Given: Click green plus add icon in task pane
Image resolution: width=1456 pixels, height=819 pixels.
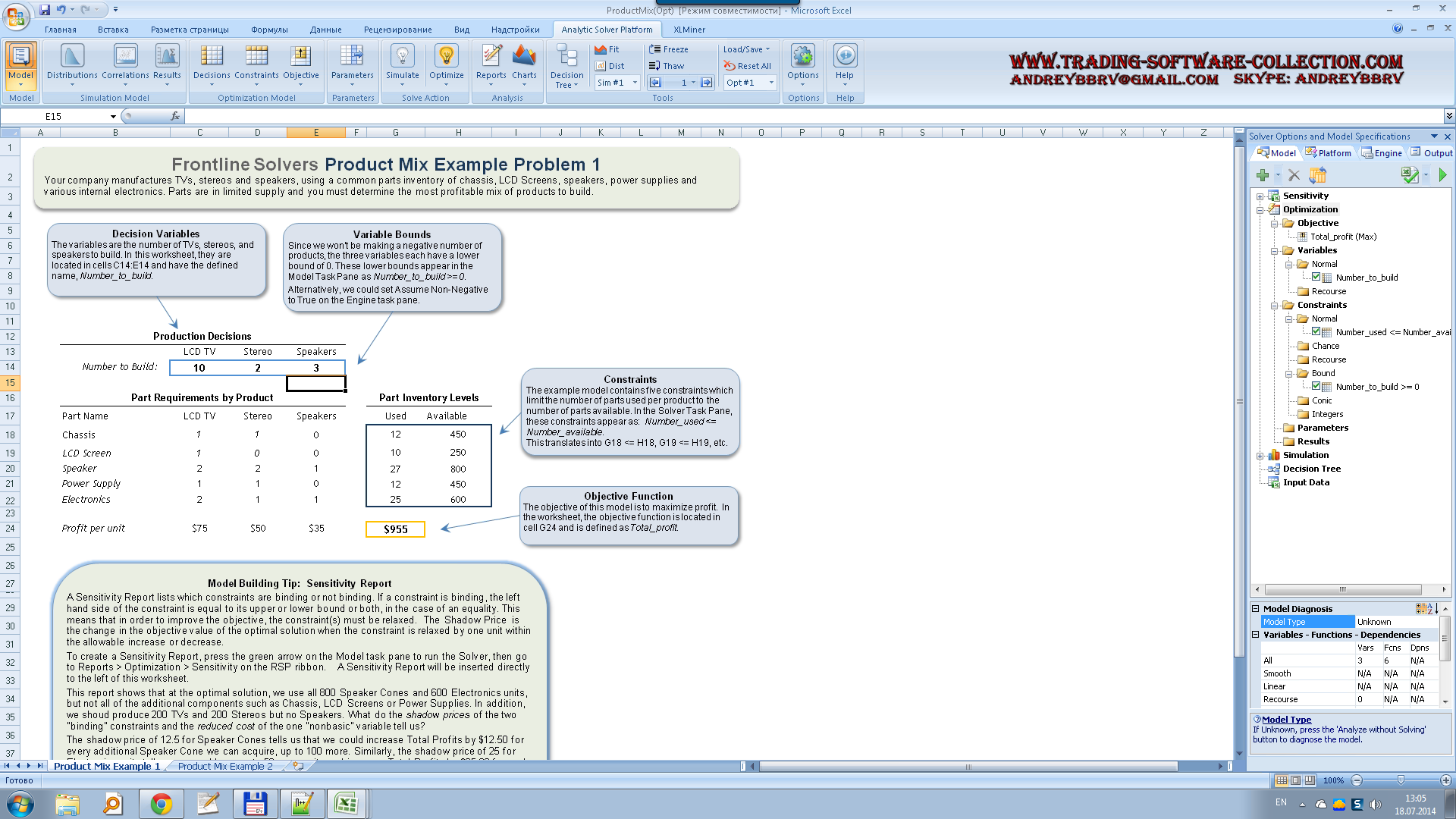Looking at the screenshot, I should [1263, 175].
